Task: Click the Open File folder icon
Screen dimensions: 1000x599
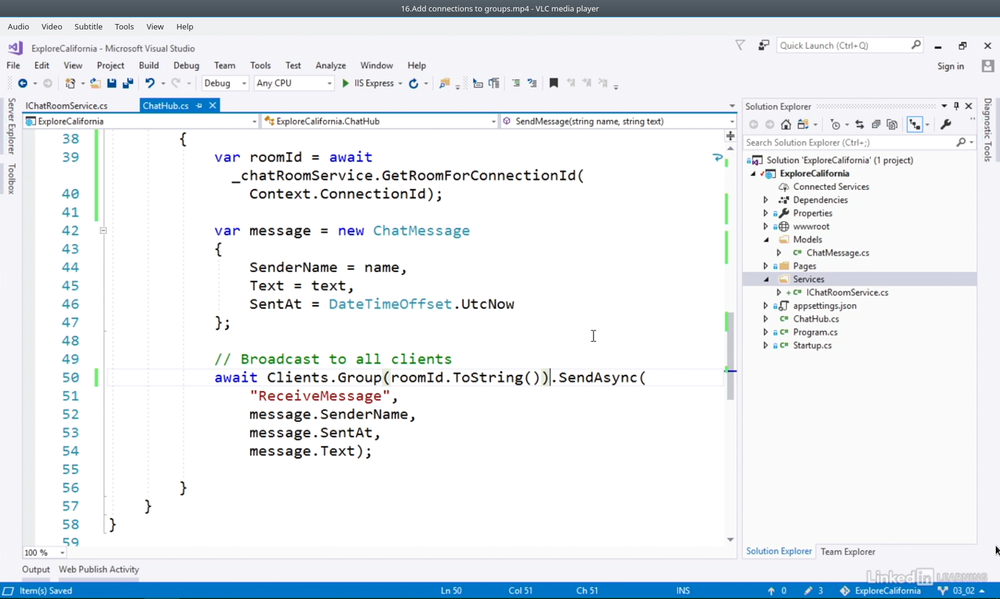Action: (95, 84)
